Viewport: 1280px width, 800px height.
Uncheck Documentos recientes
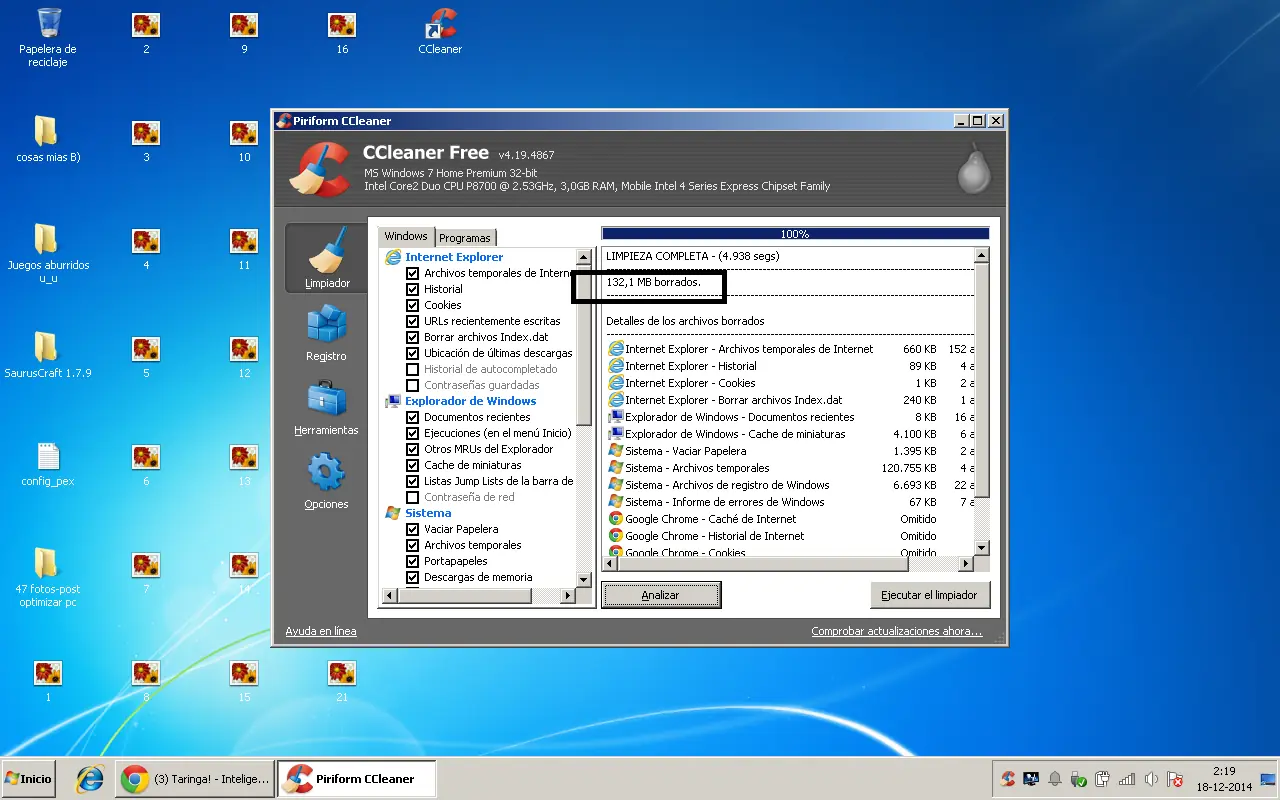pyautogui.click(x=412, y=417)
